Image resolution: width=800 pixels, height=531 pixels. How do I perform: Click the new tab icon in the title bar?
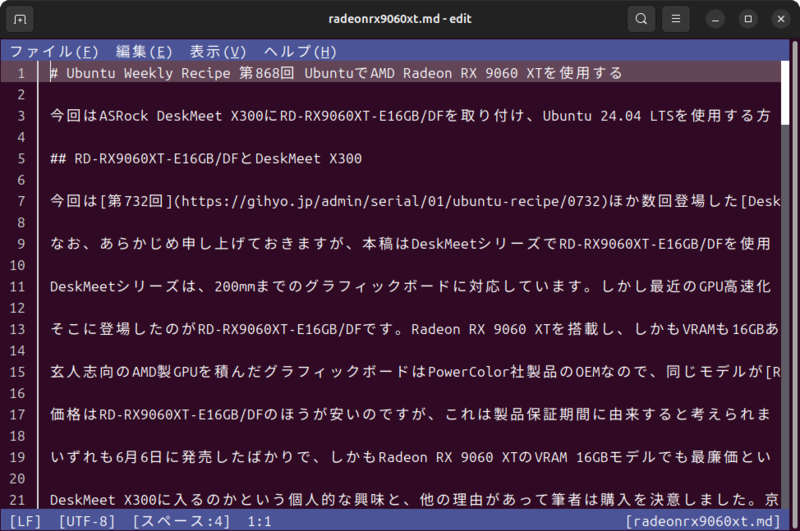[21, 19]
